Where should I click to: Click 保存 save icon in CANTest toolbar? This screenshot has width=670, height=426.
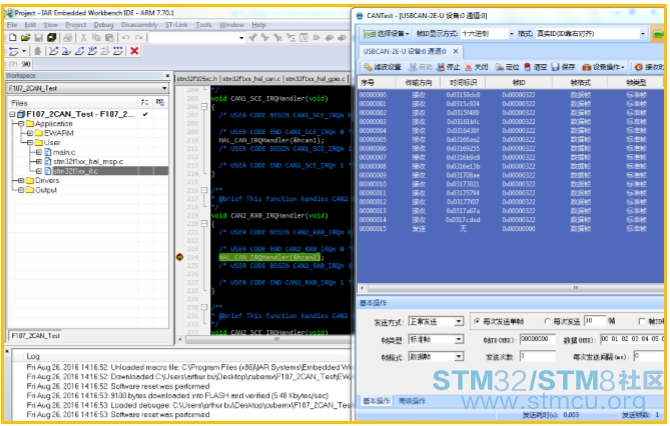point(555,67)
